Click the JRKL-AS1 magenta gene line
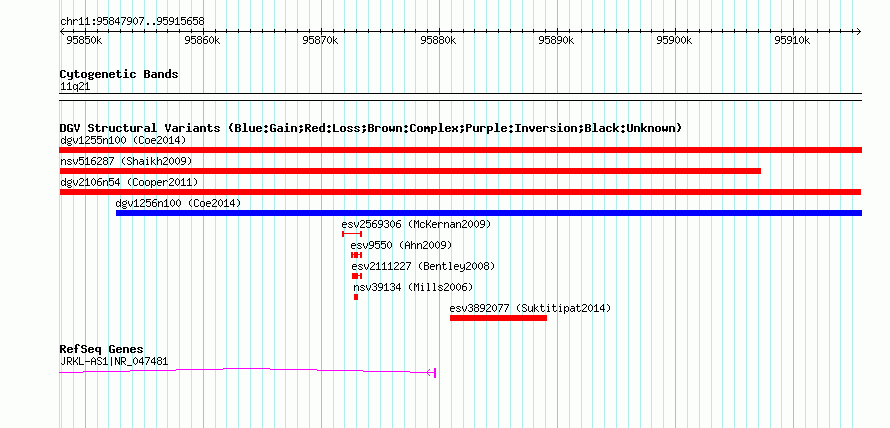The image size is (890, 428). point(247,371)
